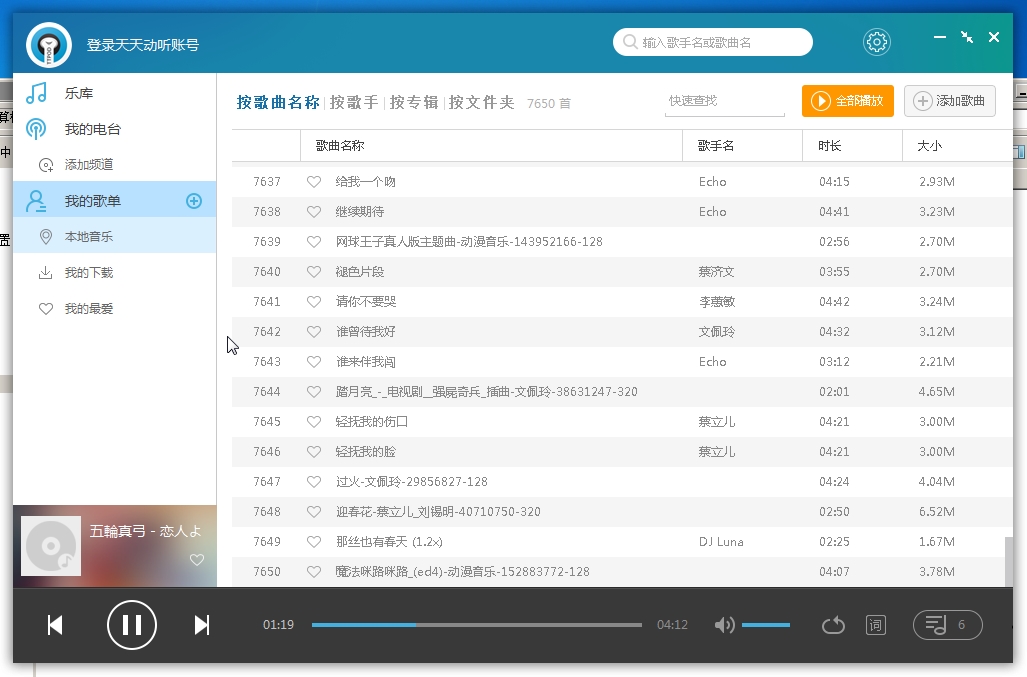Switch to 按专辑 sorting tab
The height and width of the screenshot is (677, 1027).
pyautogui.click(x=414, y=102)
